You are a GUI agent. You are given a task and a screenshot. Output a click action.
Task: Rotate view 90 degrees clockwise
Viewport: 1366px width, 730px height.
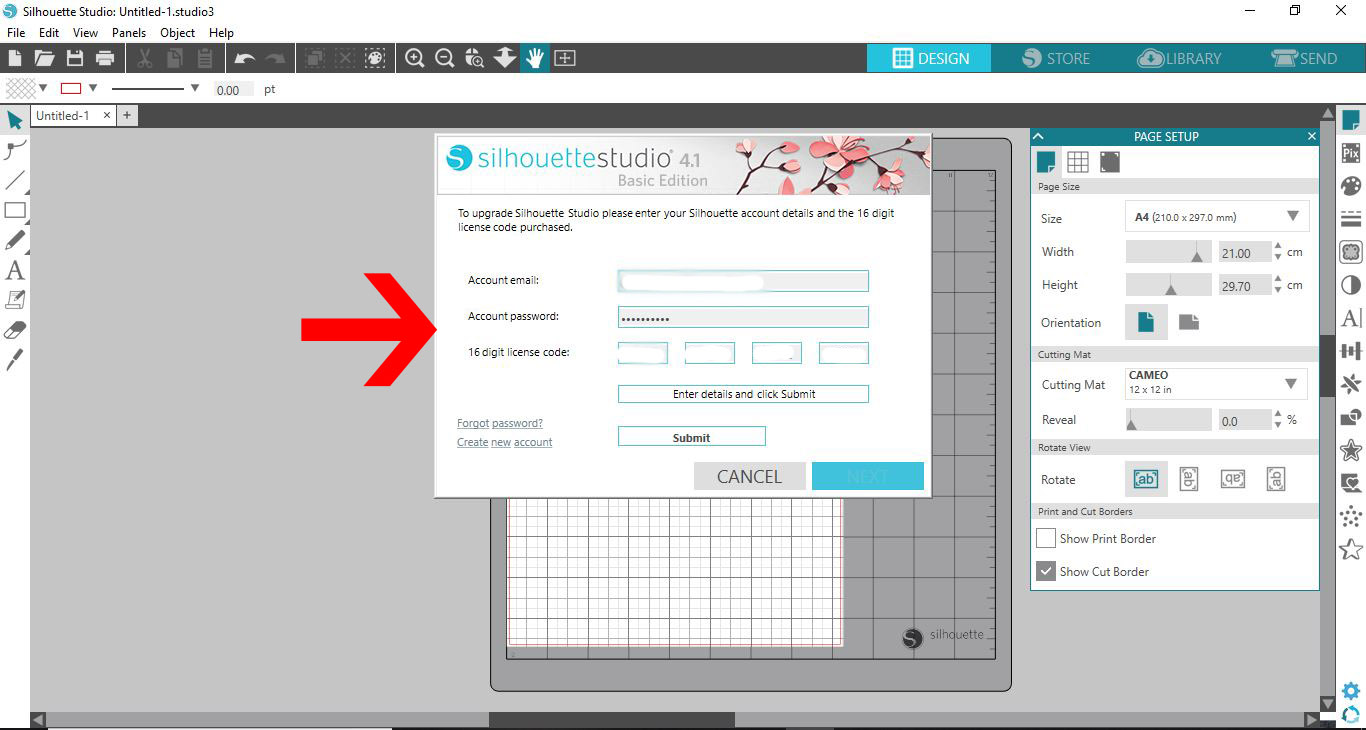click(x=1188, y=480)
